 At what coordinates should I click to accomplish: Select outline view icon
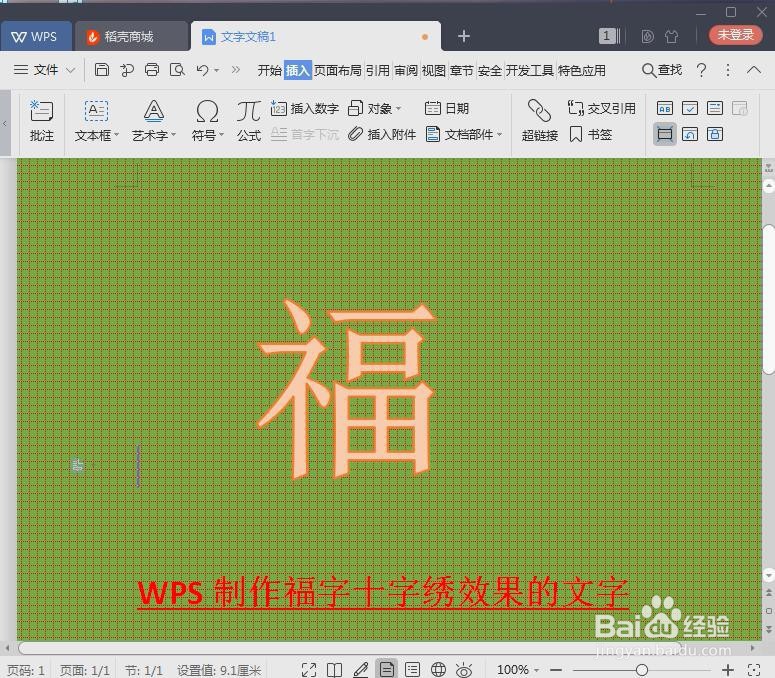click(412, 670)
